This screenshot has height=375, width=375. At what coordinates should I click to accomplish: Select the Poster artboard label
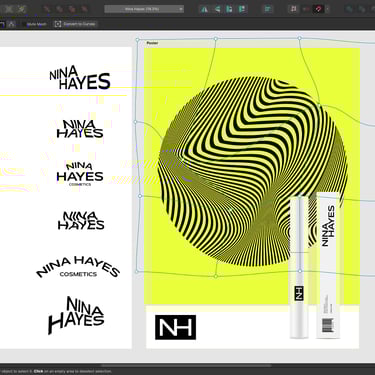pyautogui.click(x=152, y=43)
